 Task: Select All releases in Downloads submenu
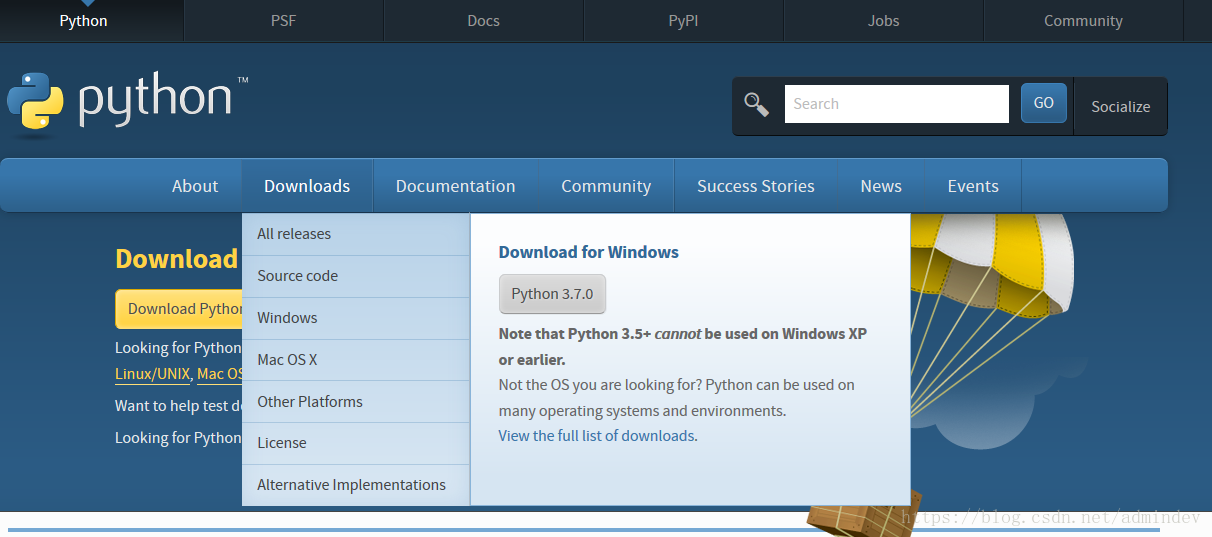(x=356, y=234)
